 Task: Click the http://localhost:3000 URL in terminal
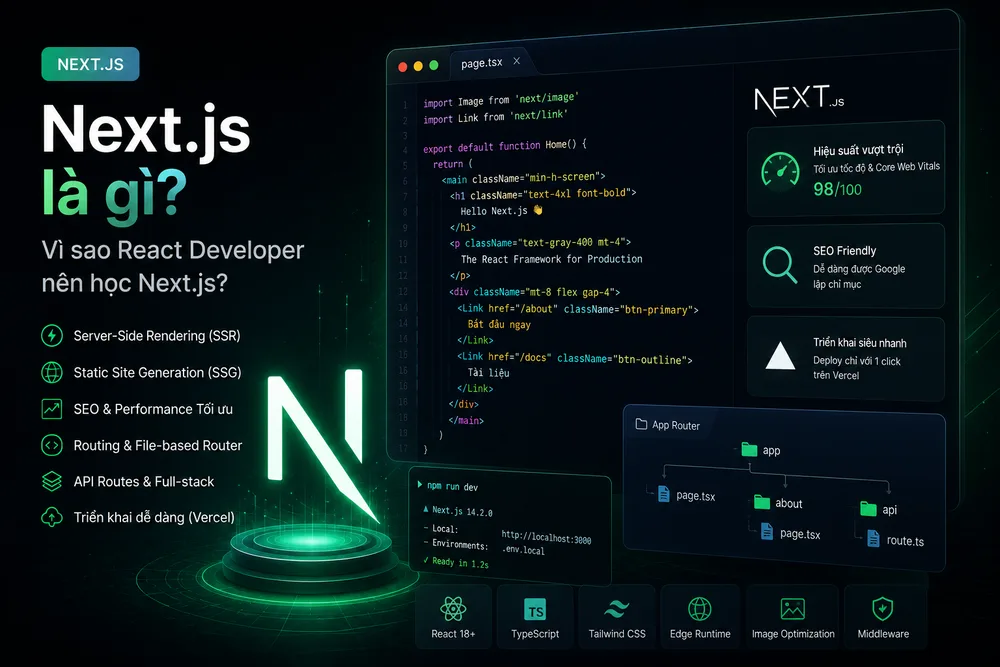546,538
